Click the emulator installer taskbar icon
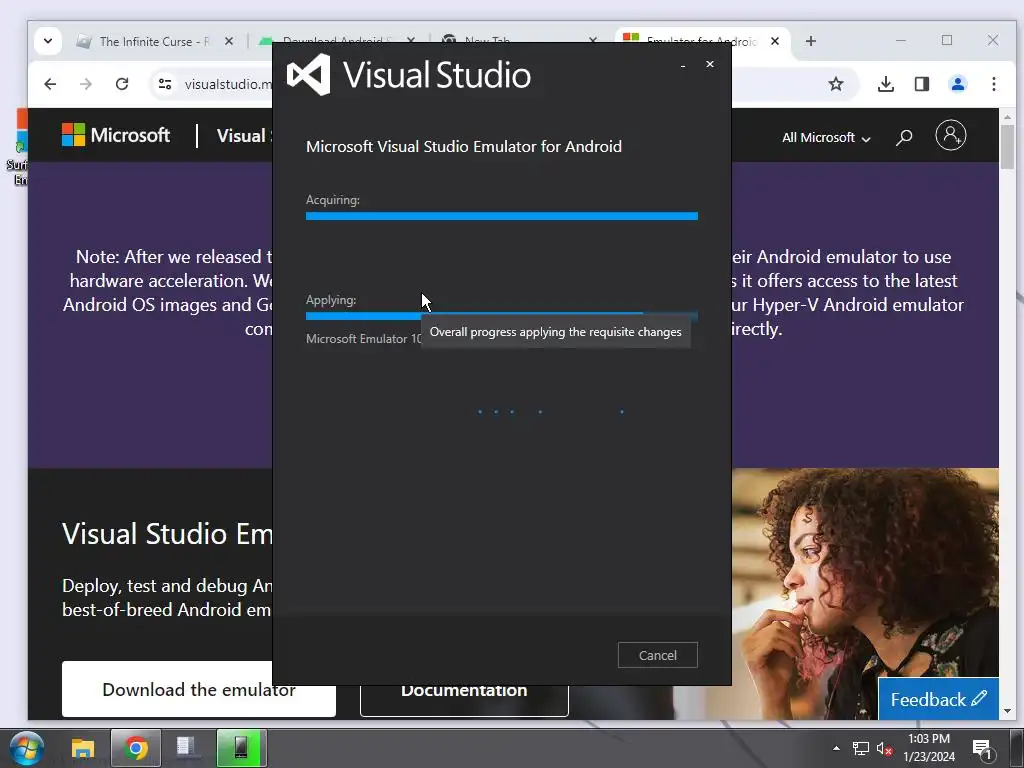This screenshot has width=1024, height=768. click(x=241, y=748)
